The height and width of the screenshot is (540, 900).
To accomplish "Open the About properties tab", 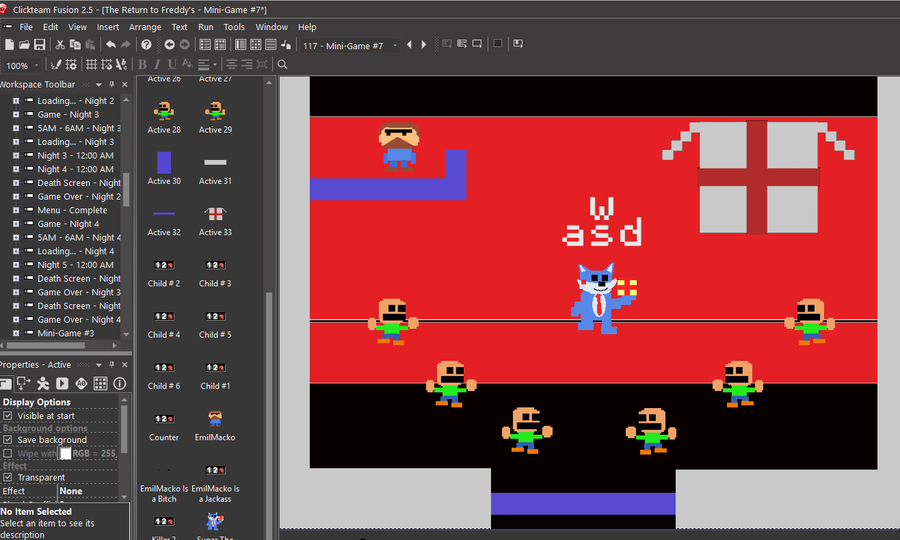I will [119, 384].
